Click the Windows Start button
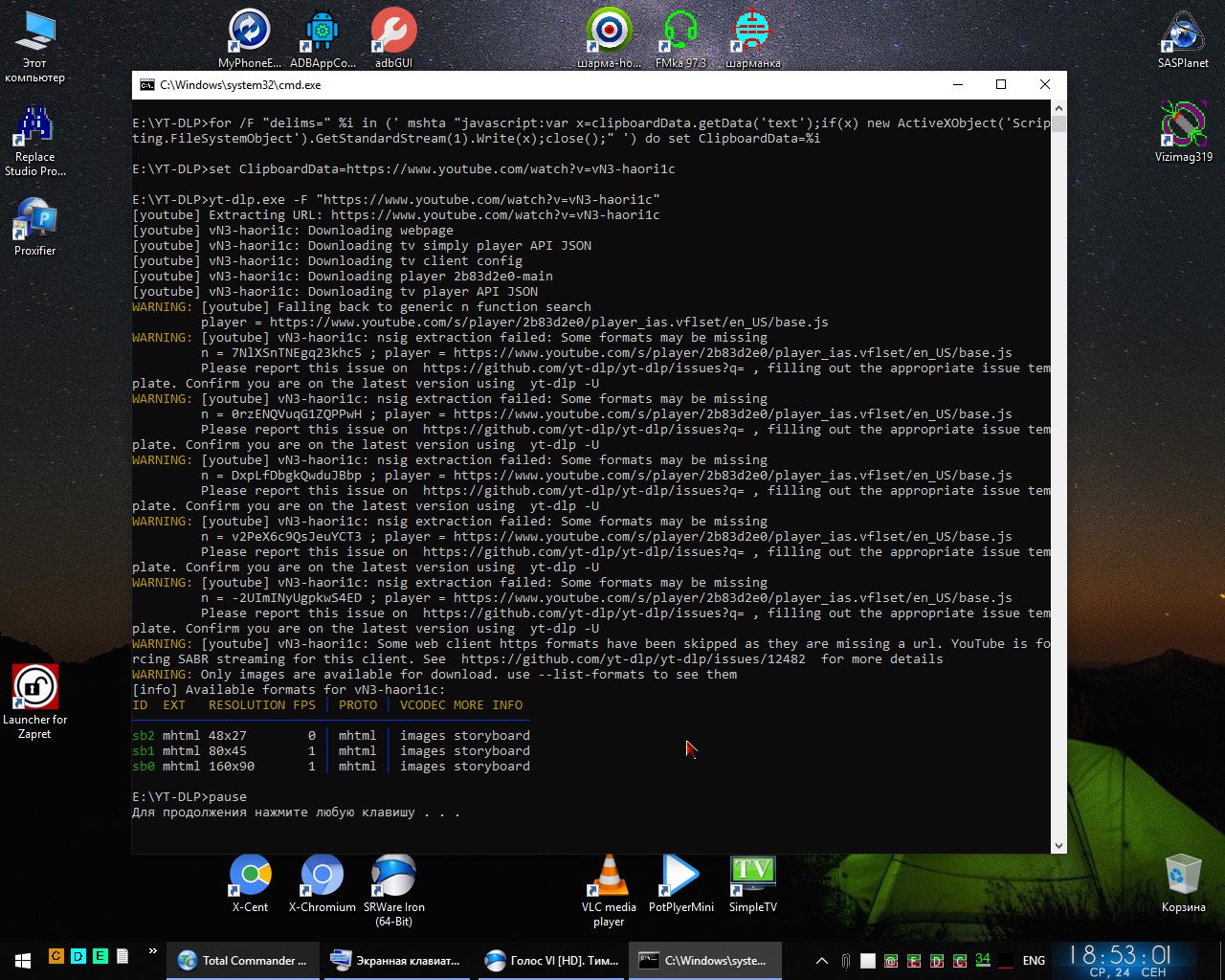Screen dimensions: 1225x980 pos(22,960)
